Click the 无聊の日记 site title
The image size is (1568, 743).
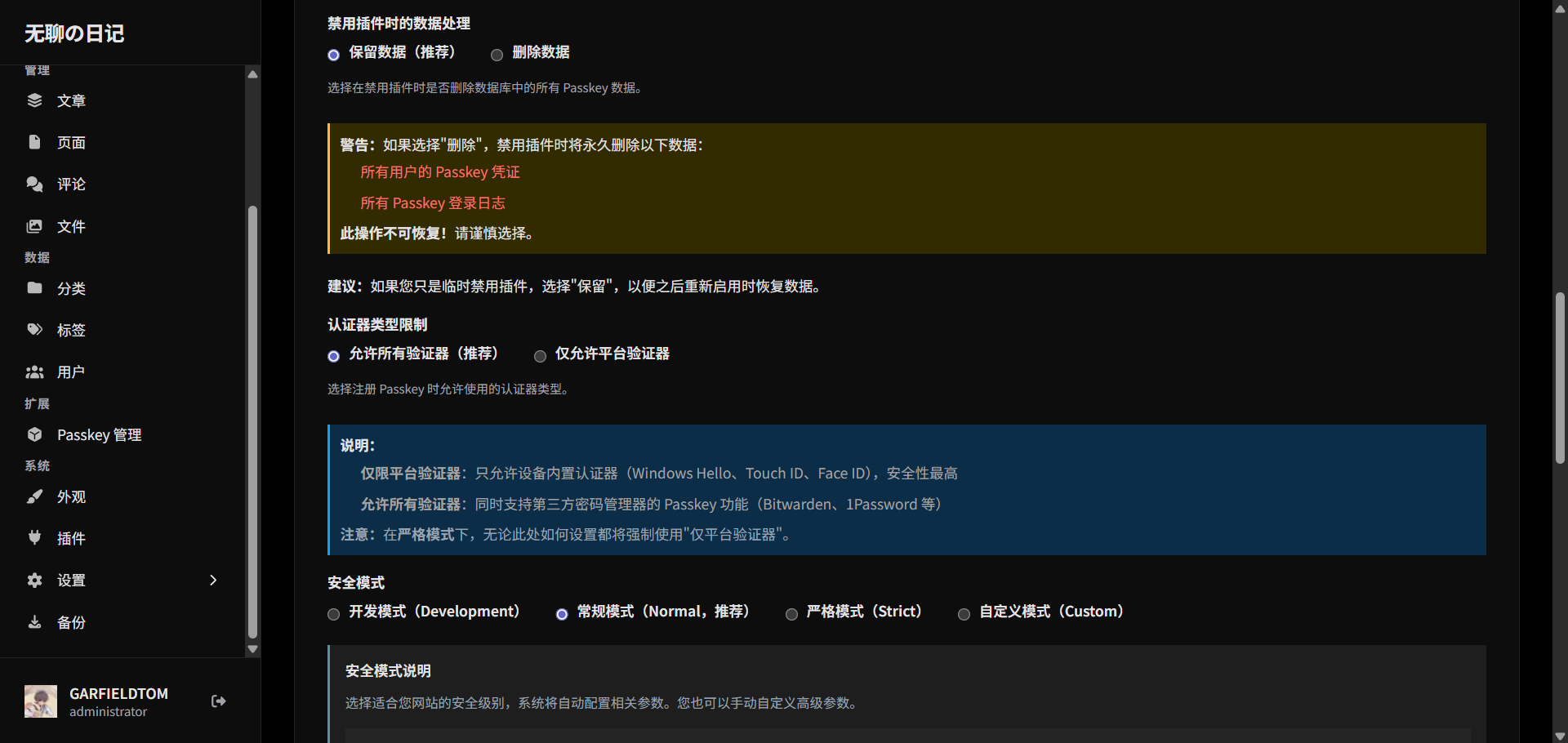click(74, 33)
